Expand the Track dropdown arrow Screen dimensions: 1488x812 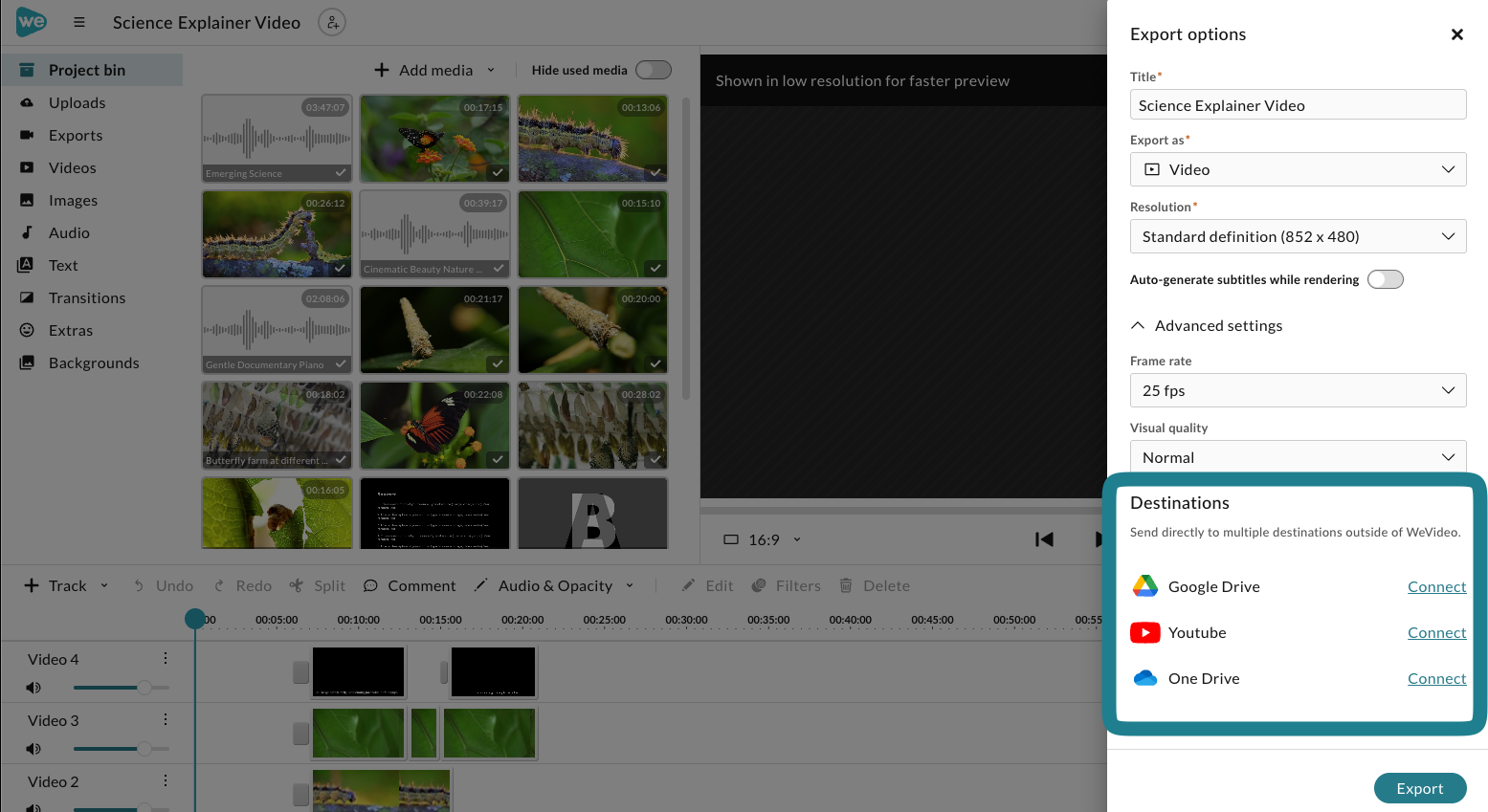pos(104,585)
